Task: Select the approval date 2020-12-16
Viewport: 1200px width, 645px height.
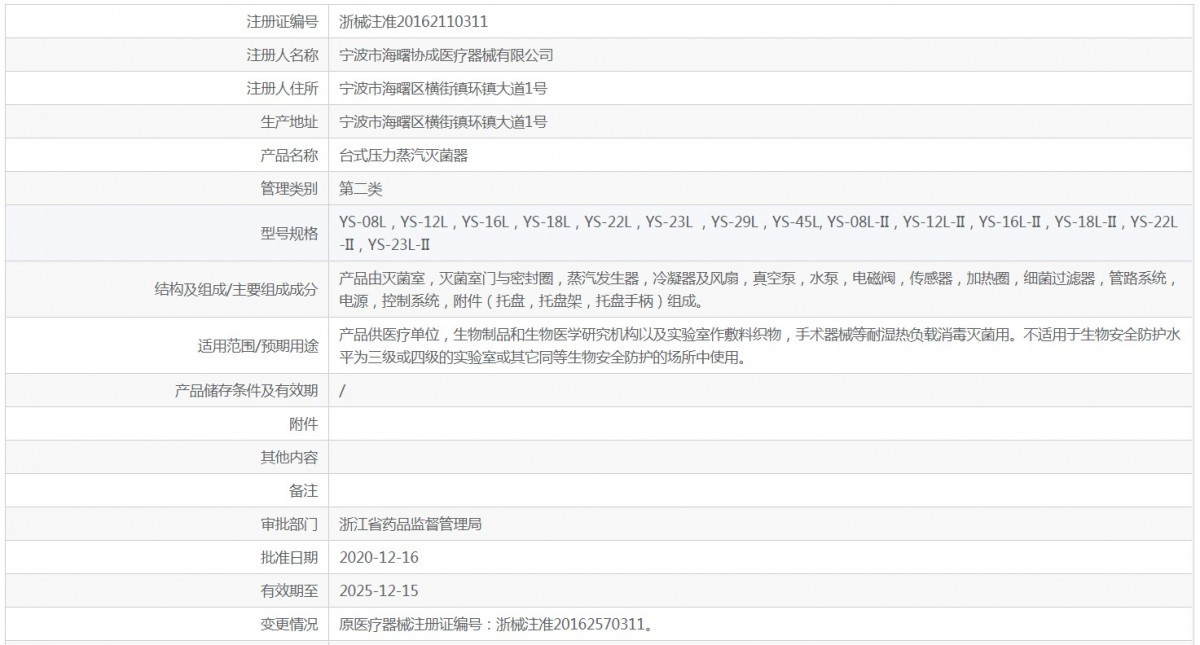Action: (379, 557)
